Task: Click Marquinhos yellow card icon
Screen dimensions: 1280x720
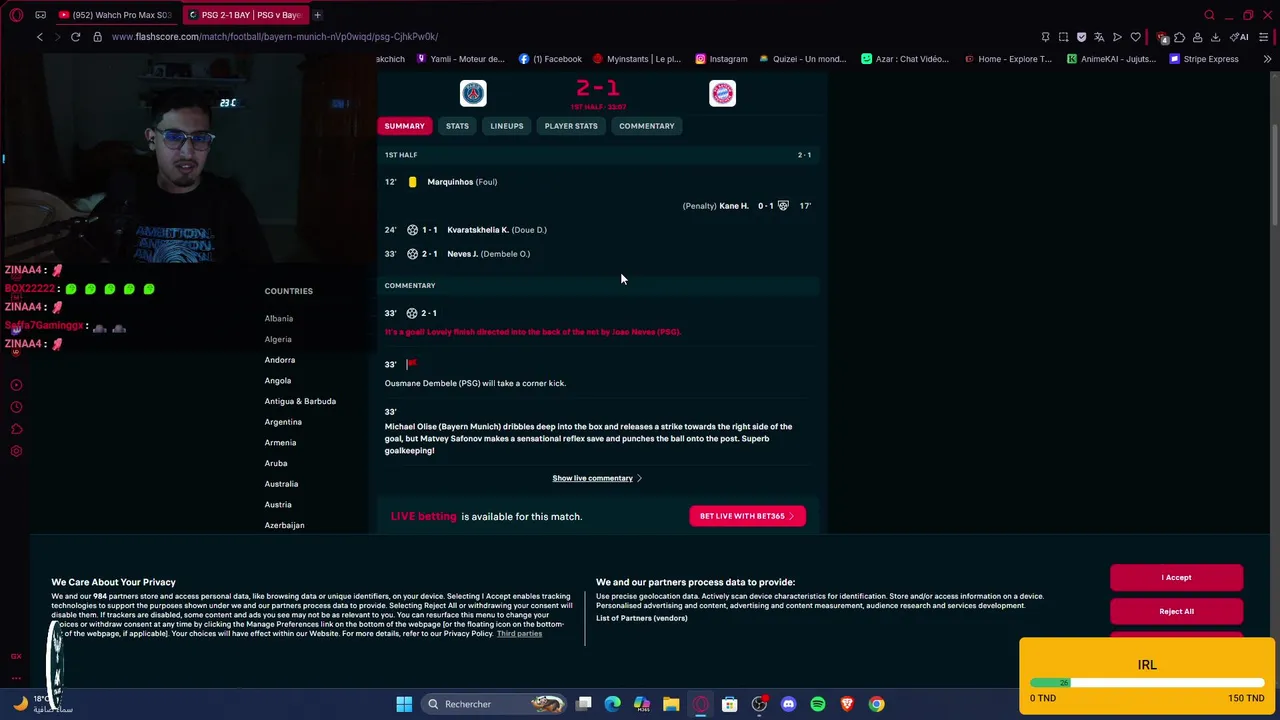Action: tap(412, 182)
